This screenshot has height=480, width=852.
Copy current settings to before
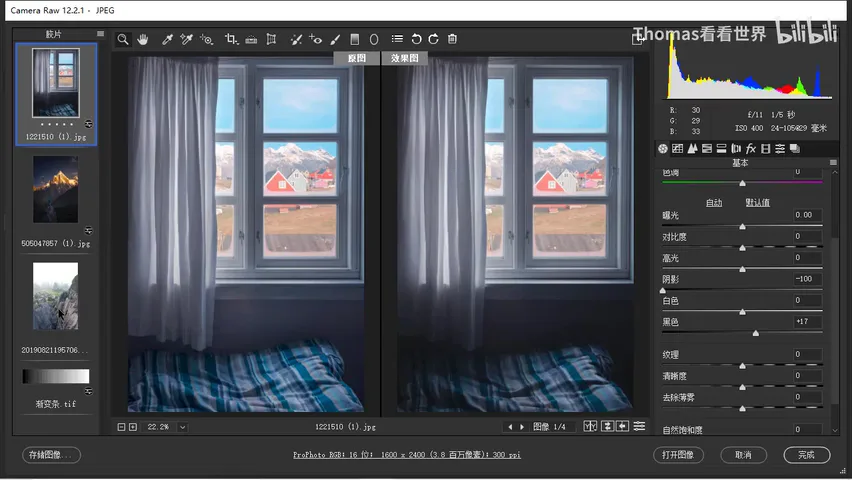623,426
